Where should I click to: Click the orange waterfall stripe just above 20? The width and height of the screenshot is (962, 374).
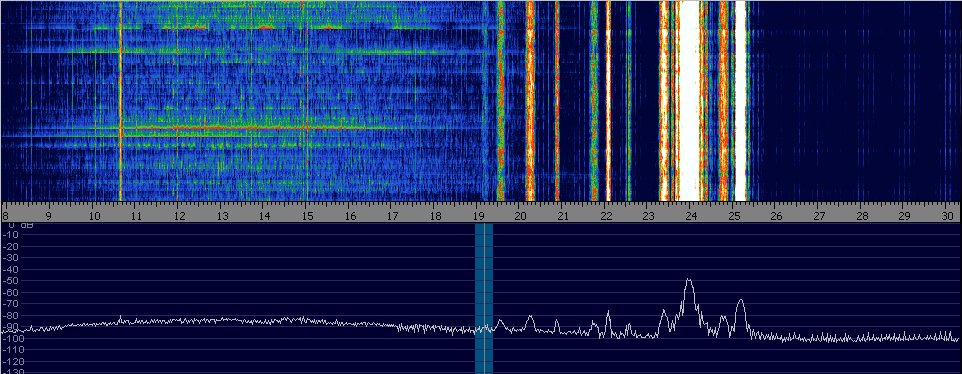[x=530, y=101]
